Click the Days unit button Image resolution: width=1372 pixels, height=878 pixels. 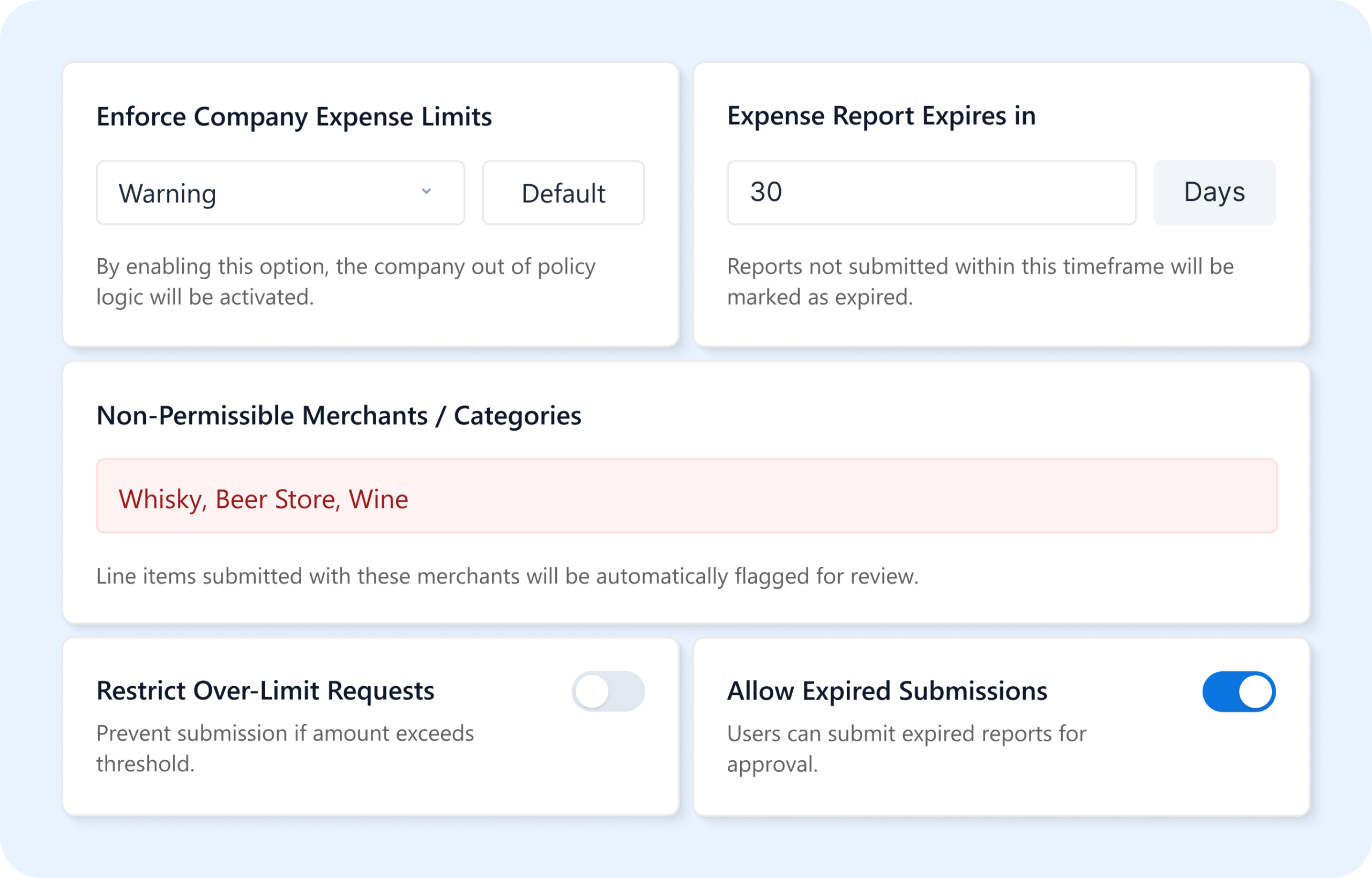(x=1213, y=192)
